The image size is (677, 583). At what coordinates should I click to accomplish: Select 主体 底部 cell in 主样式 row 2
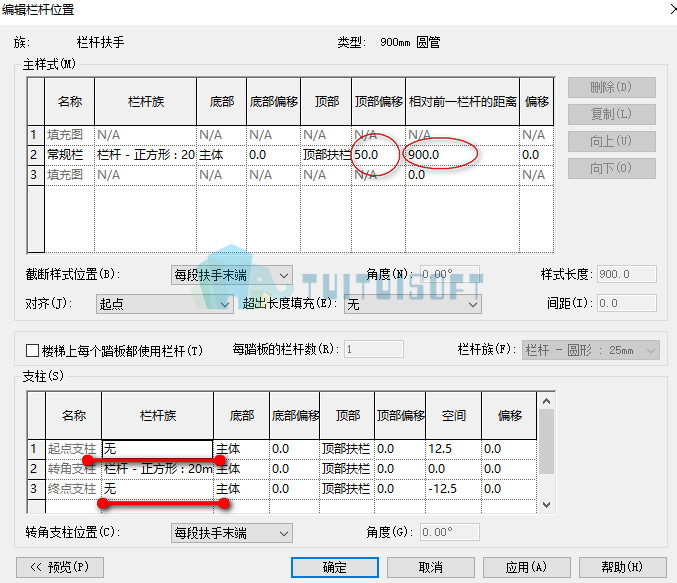(x=221, y=155)
